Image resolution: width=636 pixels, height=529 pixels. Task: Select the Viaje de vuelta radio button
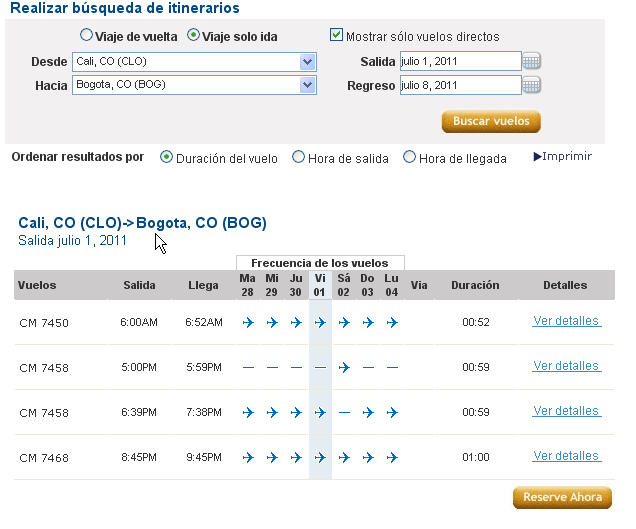(86, 35)
